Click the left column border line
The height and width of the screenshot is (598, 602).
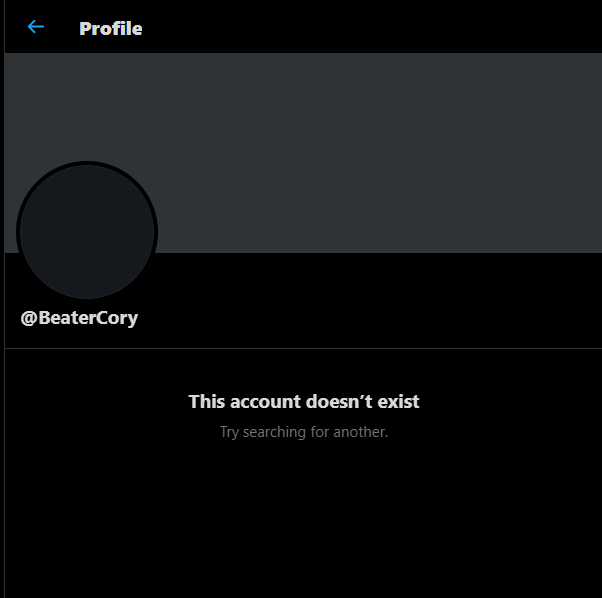pyautogui.click(x=4, y=299)
